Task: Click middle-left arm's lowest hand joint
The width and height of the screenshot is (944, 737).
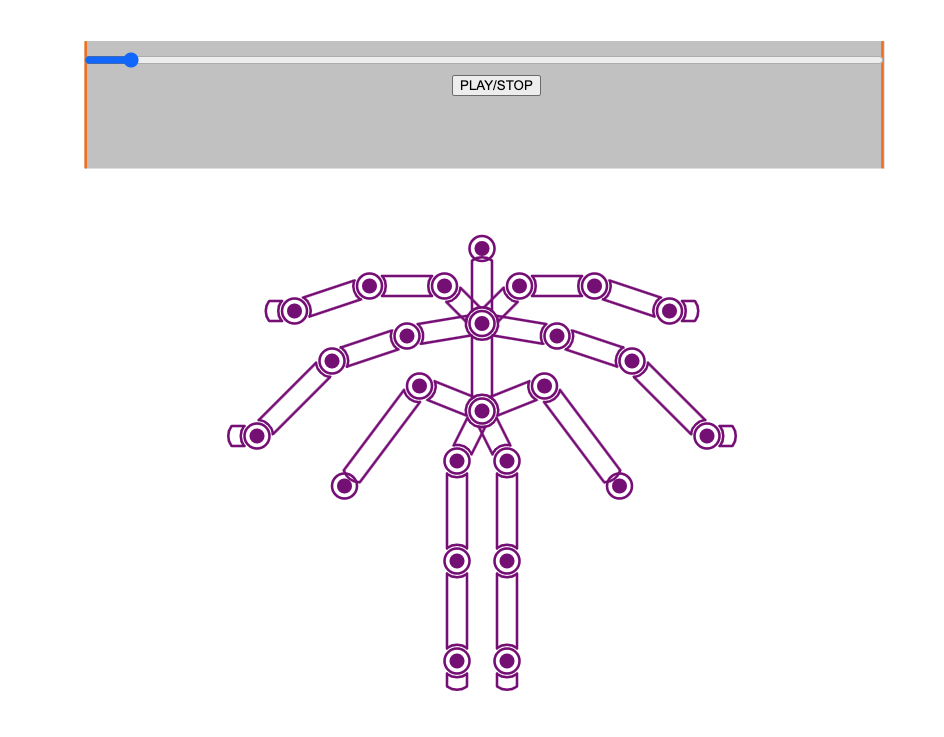Action: (x=257, y=436)
